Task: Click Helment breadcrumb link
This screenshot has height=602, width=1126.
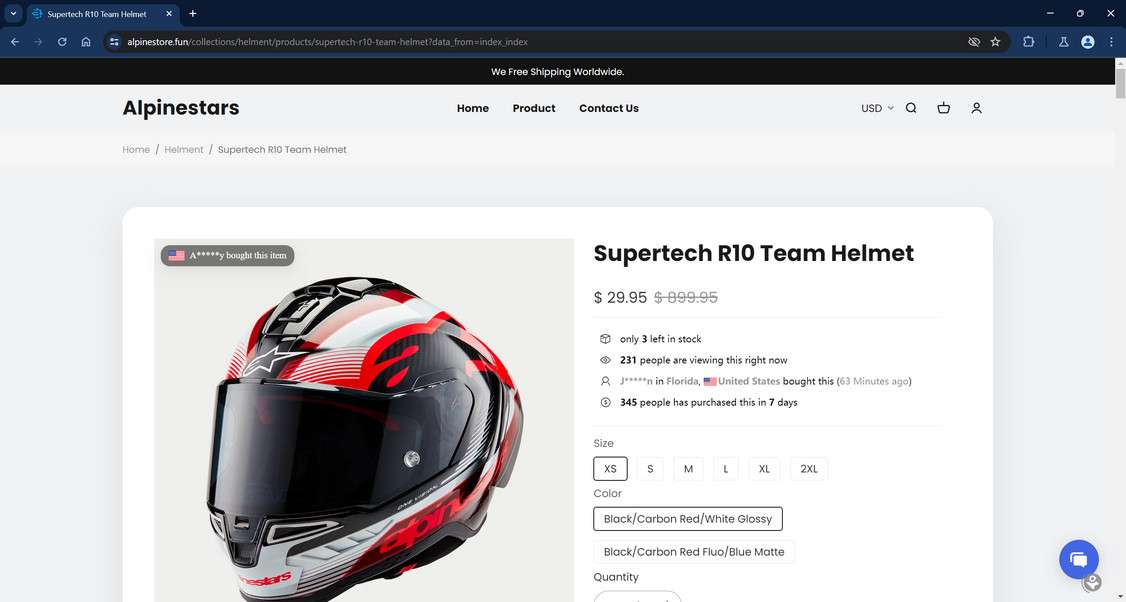Action: point(184,149)
